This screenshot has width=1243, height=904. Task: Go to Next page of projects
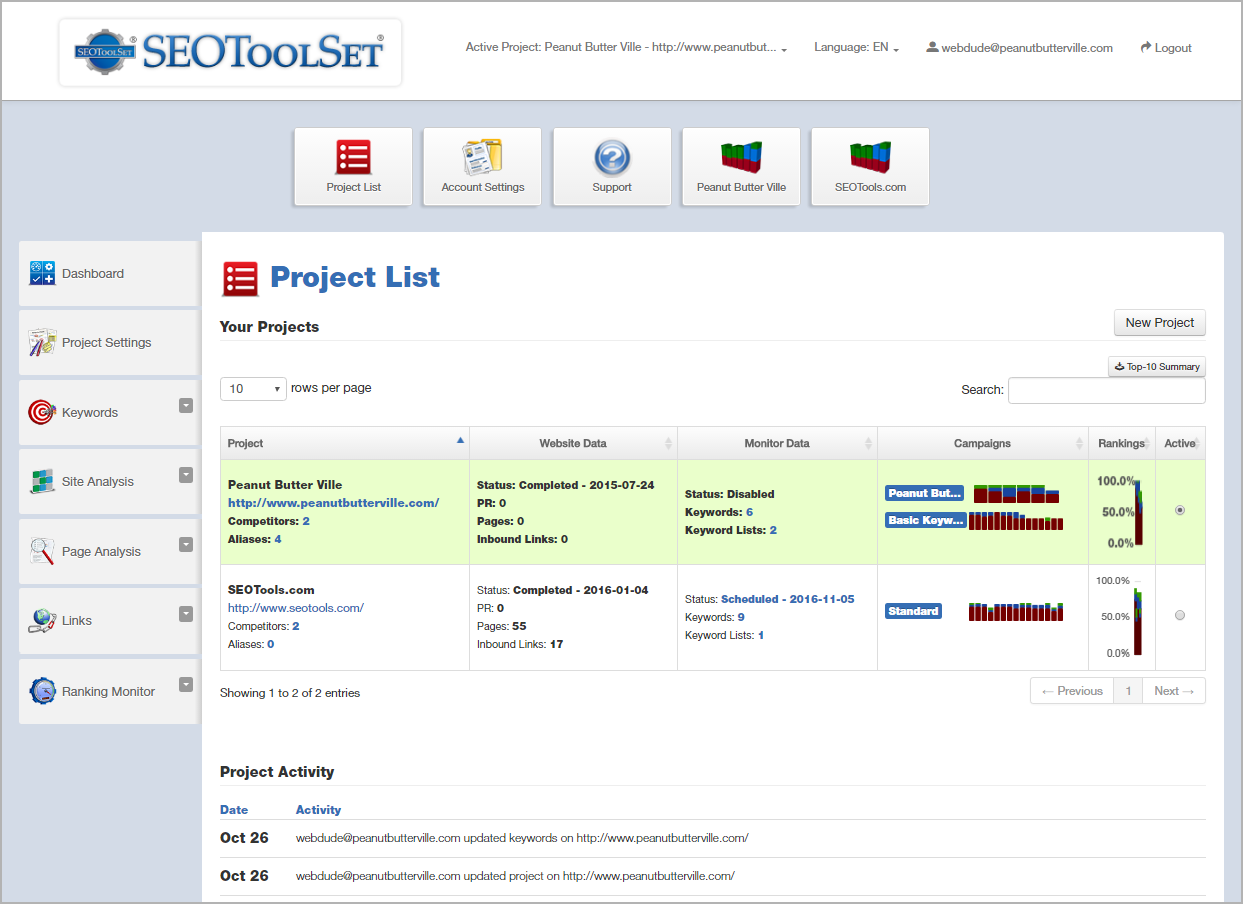1173,691
